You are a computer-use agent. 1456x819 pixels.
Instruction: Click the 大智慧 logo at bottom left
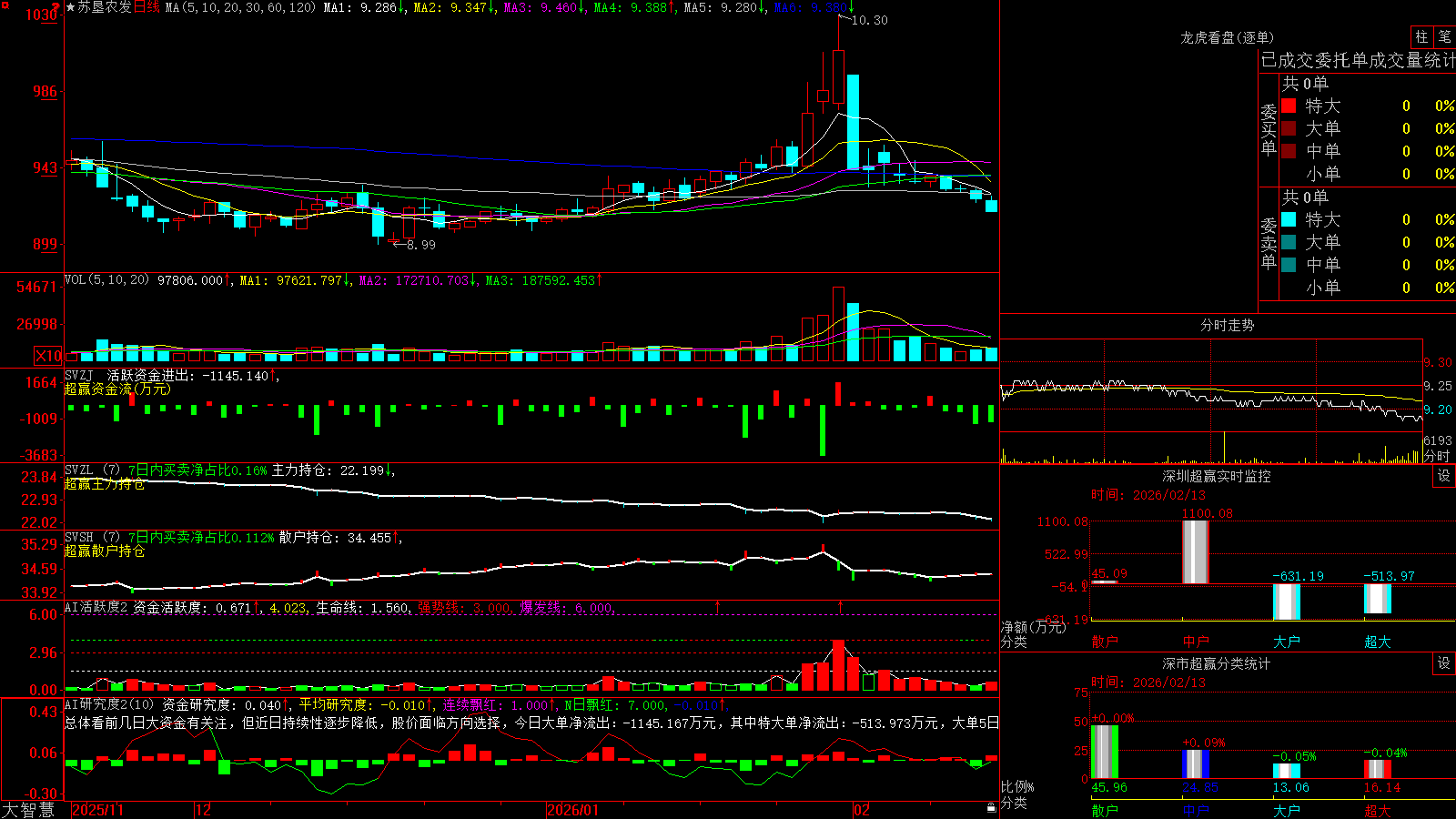pyautogui.click(x=28, y=810)
